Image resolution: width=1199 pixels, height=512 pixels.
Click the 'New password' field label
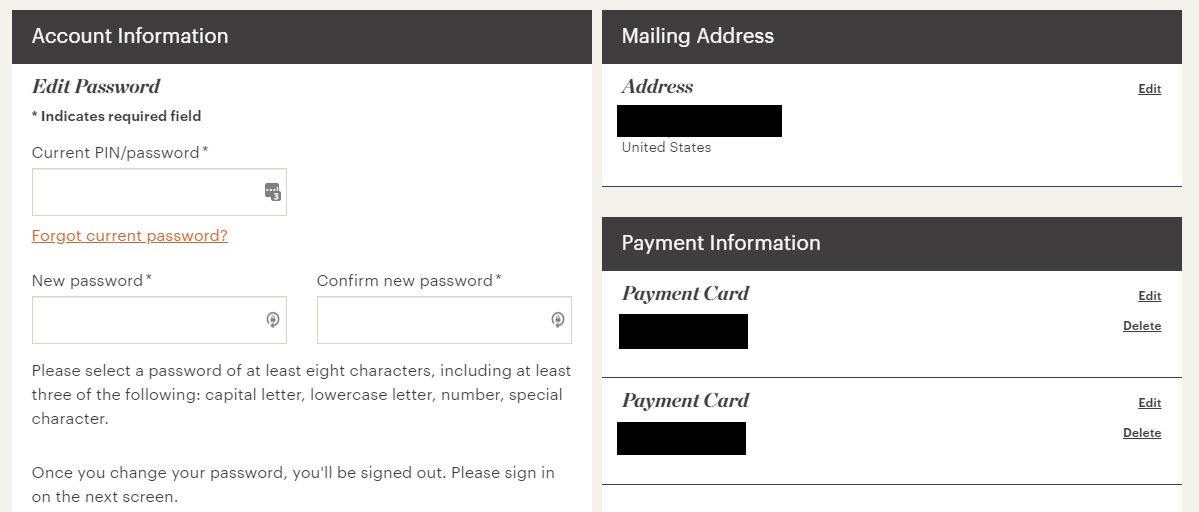pyautogui.click(x=88, y=281)
